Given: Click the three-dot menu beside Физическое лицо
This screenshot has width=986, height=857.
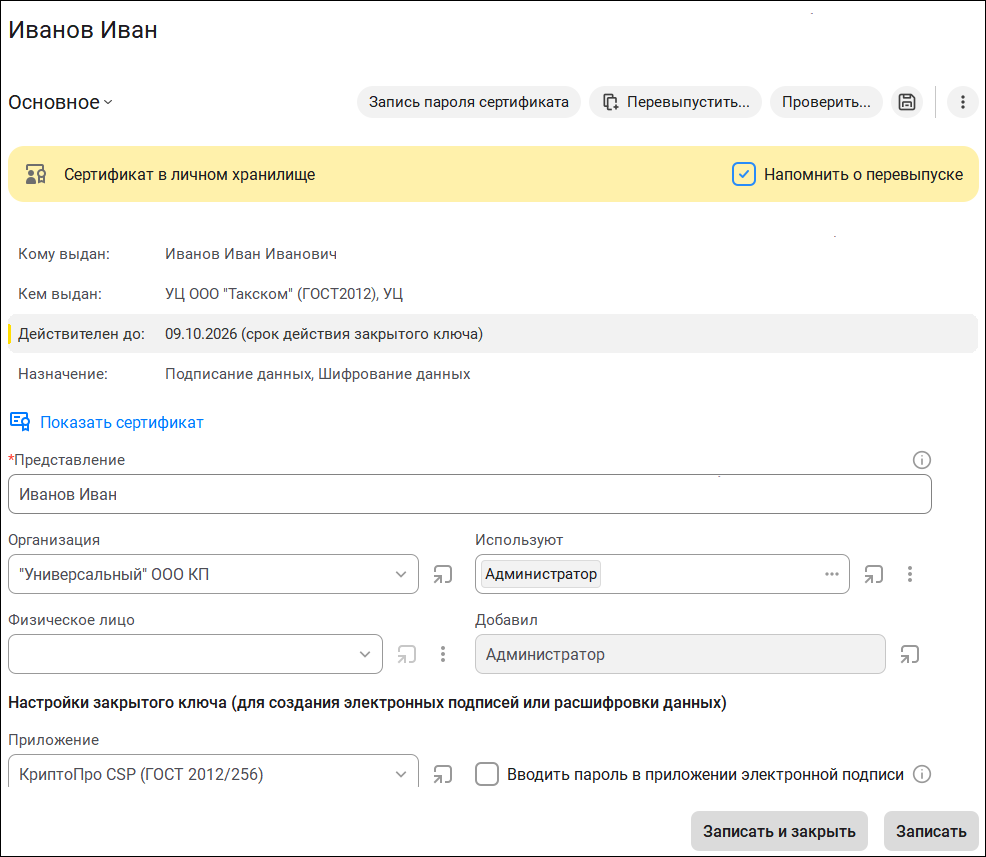Looking at the screenshot, I should pos(443,654).
